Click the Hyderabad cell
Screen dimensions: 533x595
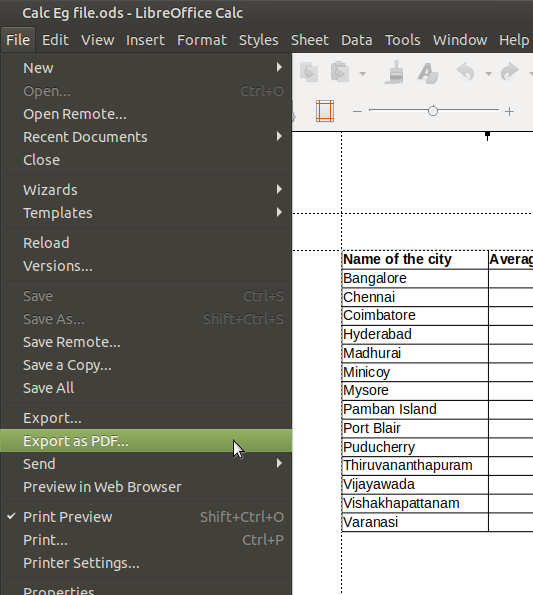tap(415, 335)
